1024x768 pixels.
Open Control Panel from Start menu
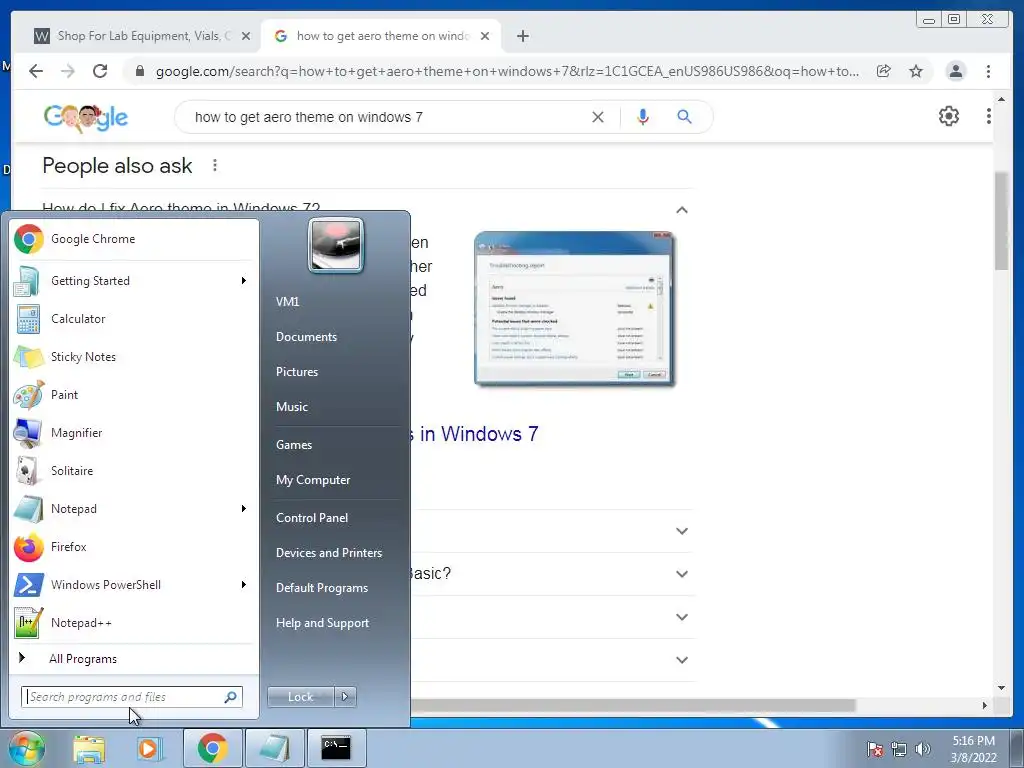tap(312, 518)
